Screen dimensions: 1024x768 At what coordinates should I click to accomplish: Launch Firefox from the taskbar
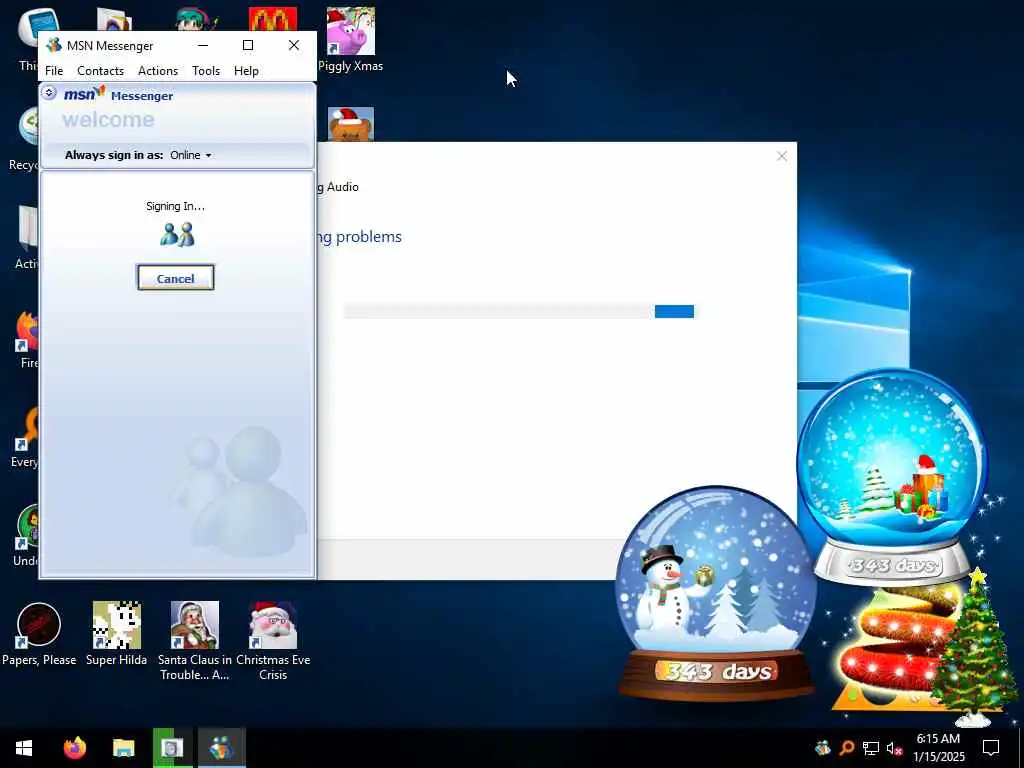pyautogui.click(x=74, y=748)
